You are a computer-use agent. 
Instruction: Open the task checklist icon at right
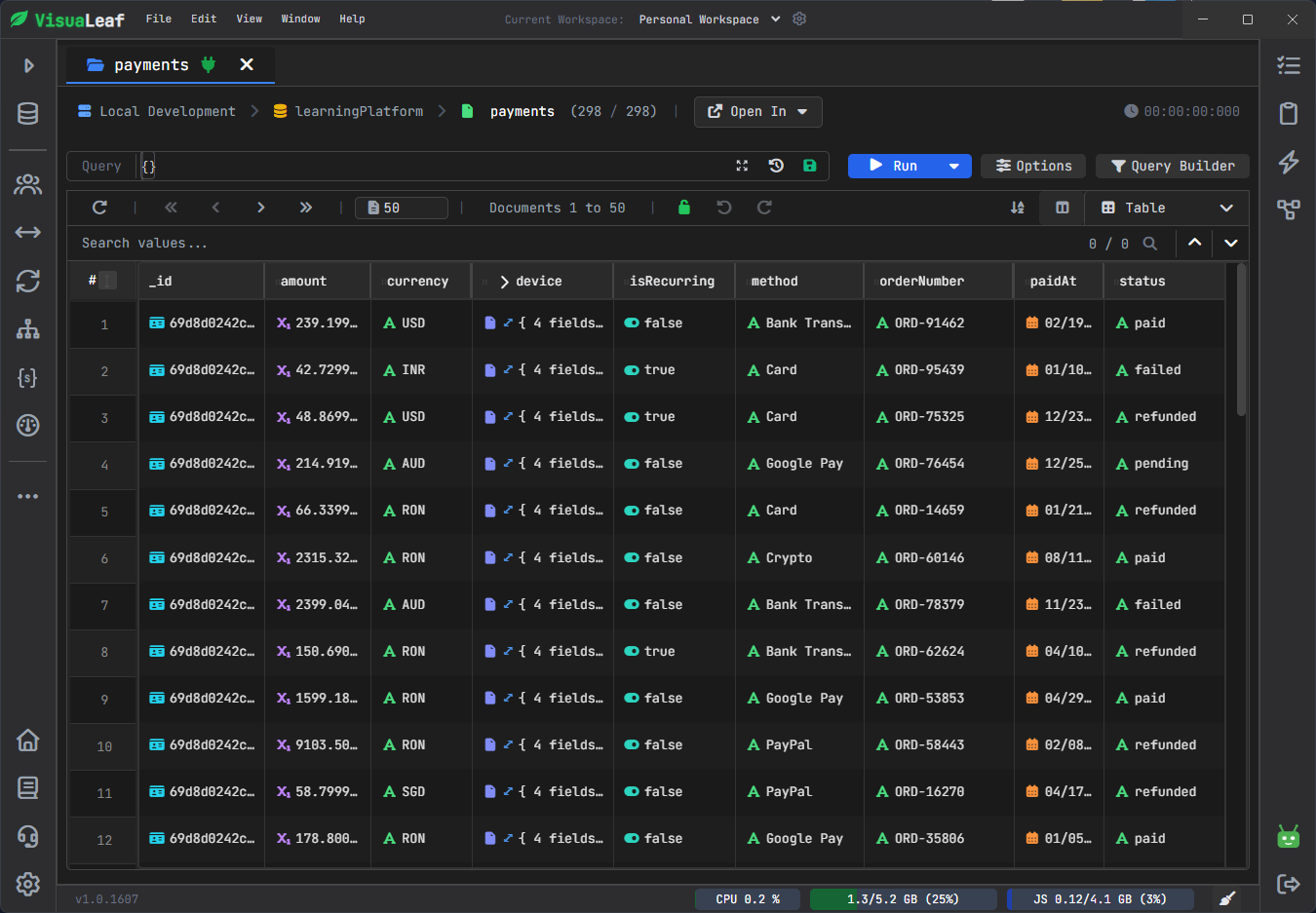[1289, 65]
